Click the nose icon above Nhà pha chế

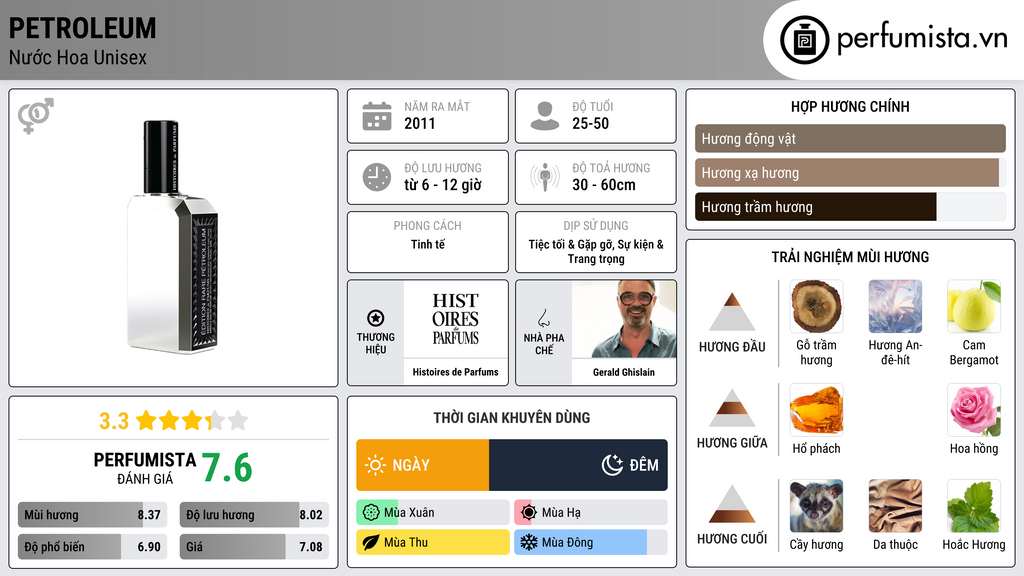click(543, 318)
